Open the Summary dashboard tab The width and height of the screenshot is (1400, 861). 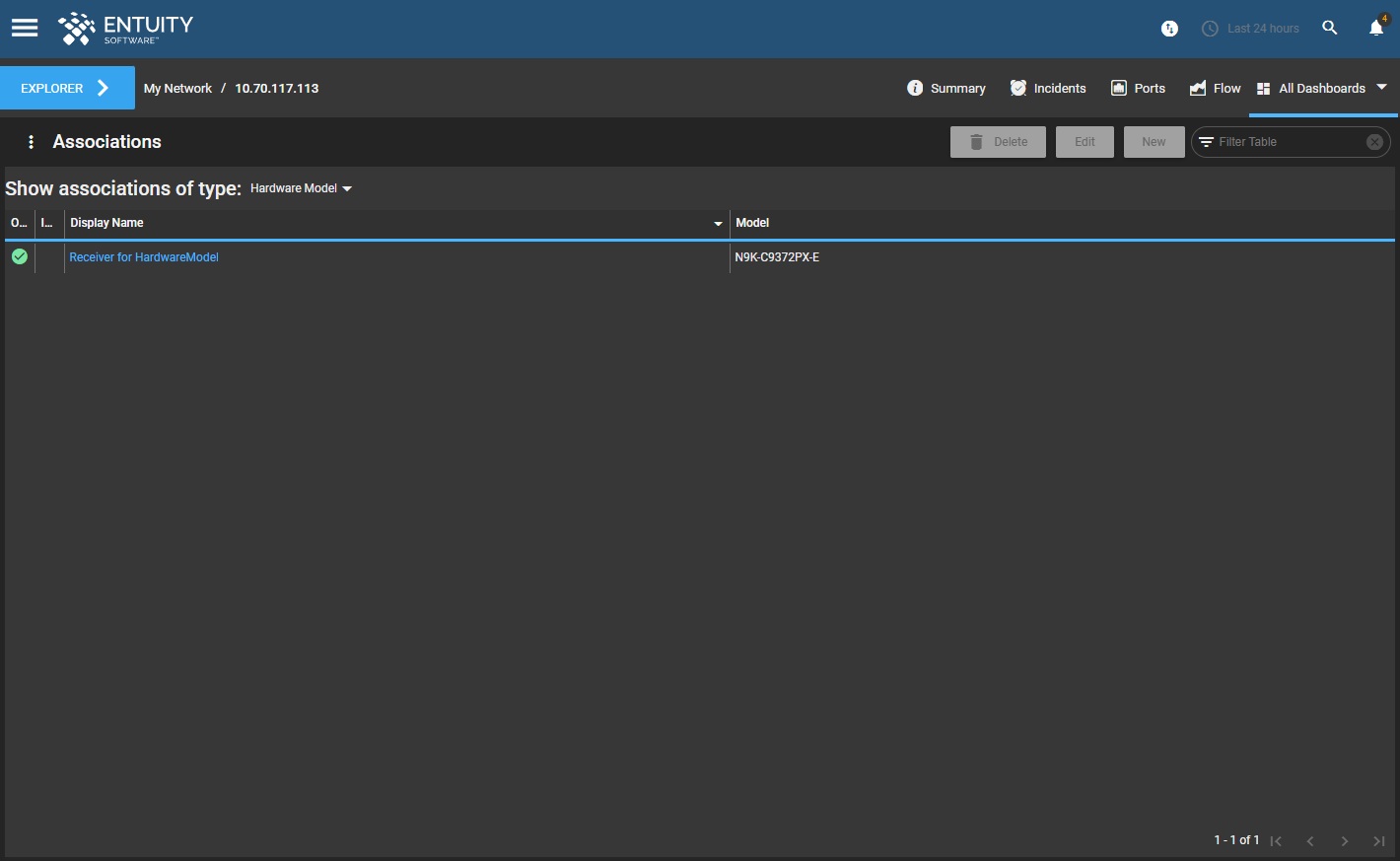tap(945, 88)
